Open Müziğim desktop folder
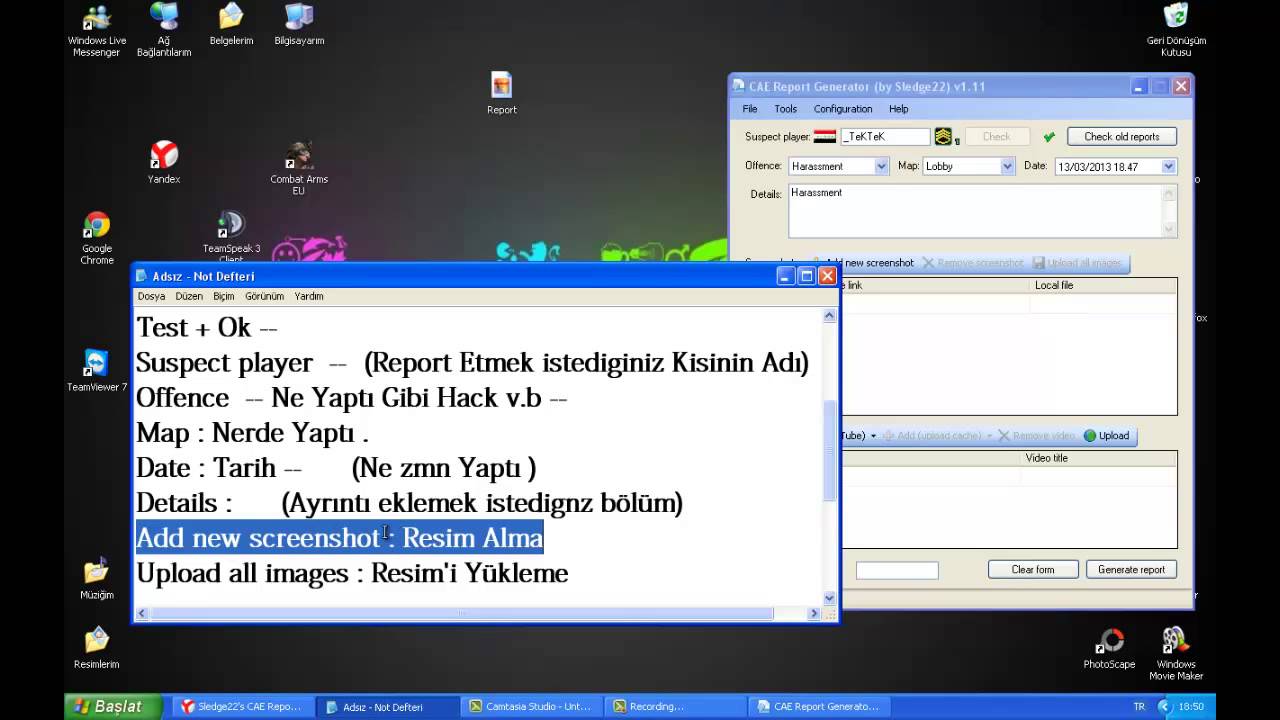The image size is (1280, 720). coord(97,579)
